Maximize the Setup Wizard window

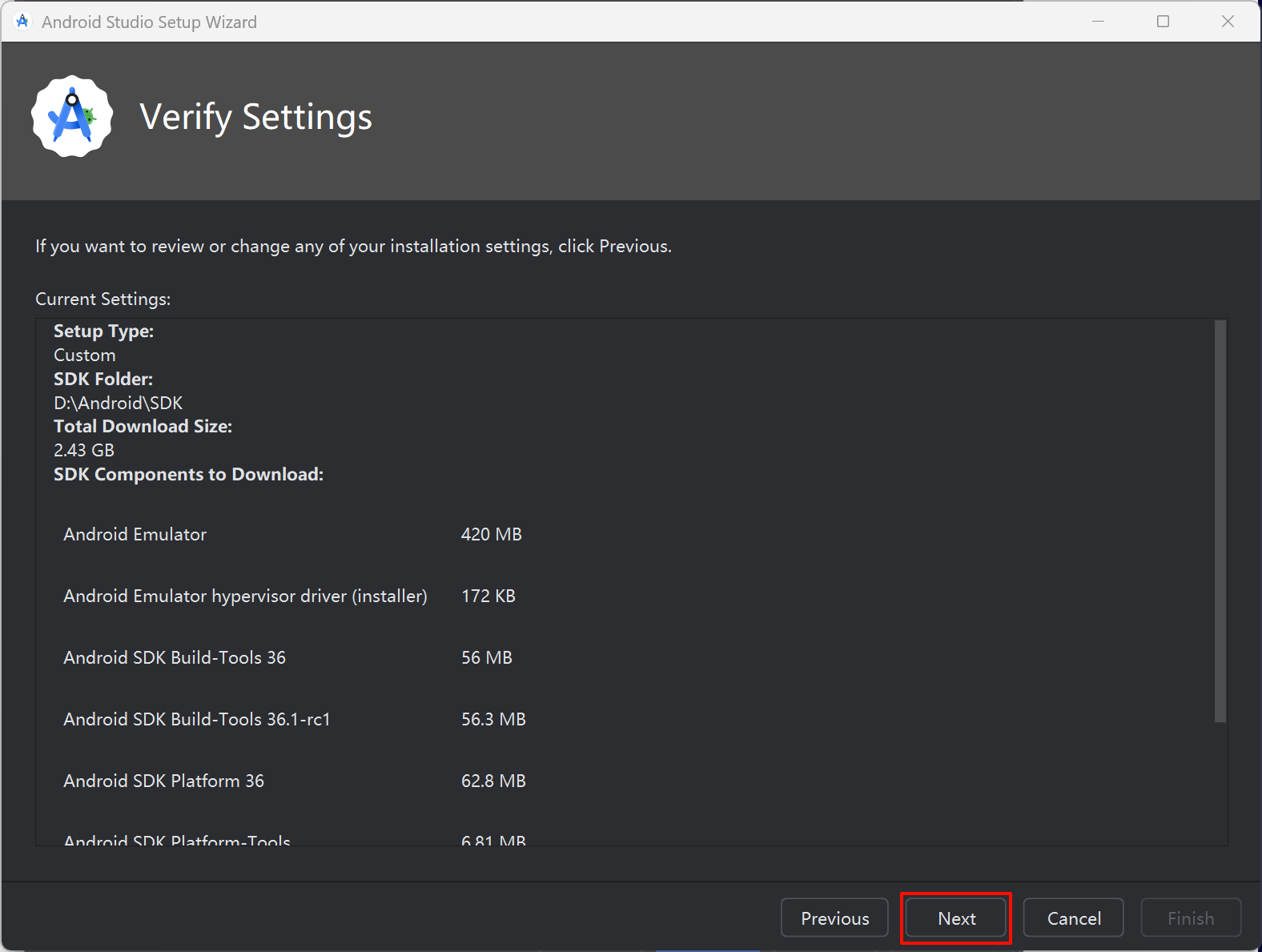(x=1163, y=22)
